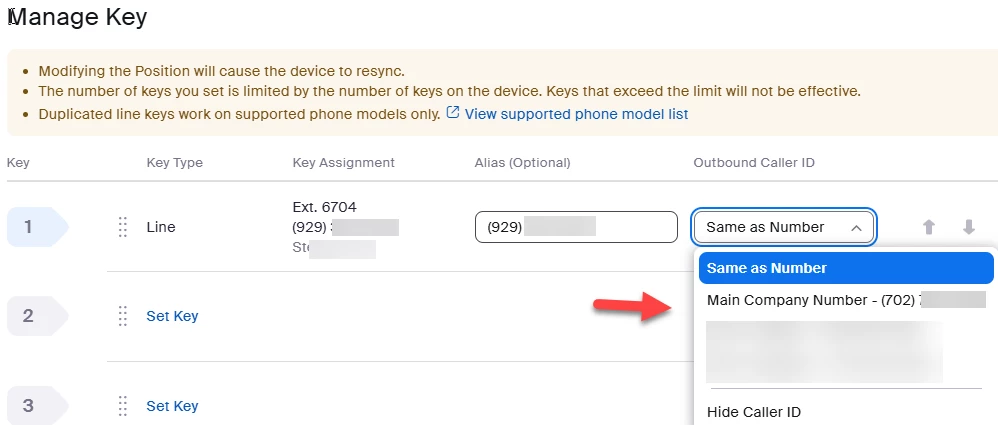Select the blurred caller ID option
Viewport: 998px width, 425px height.
point(824,351)
